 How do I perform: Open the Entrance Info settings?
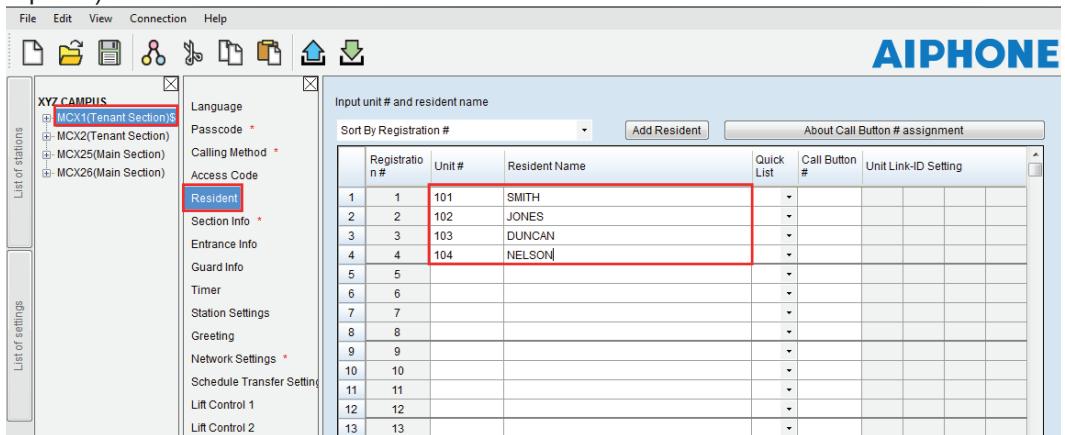pyautogui.click(x=224, y=244)
